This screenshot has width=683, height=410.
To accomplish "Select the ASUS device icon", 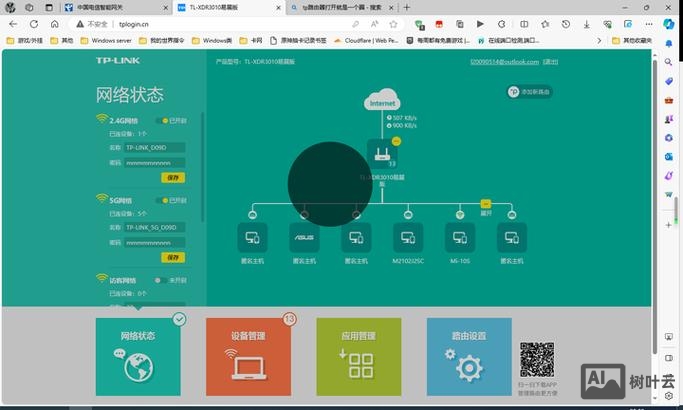I will [303, 237].
